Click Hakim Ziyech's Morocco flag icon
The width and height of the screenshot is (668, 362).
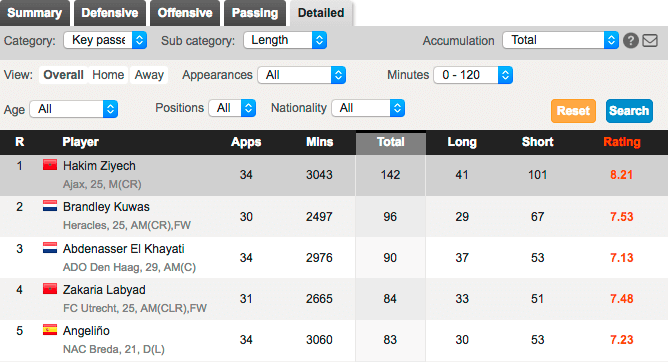coord(50,165)
